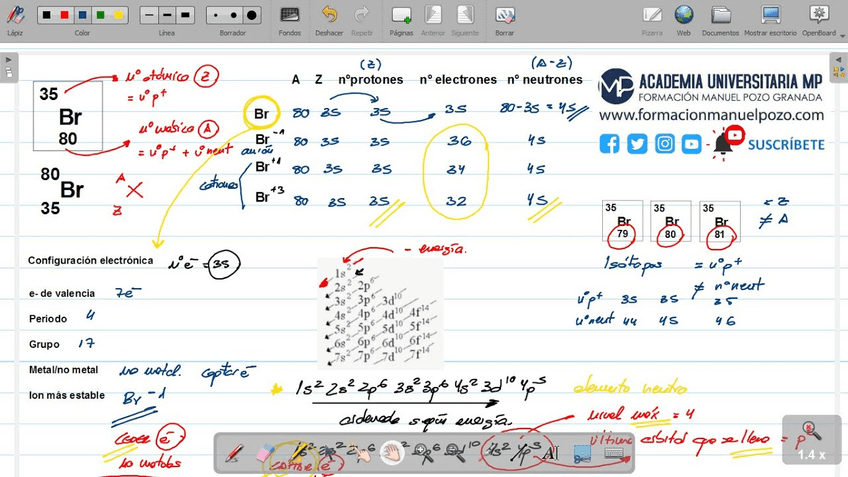
Task: Pick the eraser tool in the bottom palette
Action: coord(266,453)
